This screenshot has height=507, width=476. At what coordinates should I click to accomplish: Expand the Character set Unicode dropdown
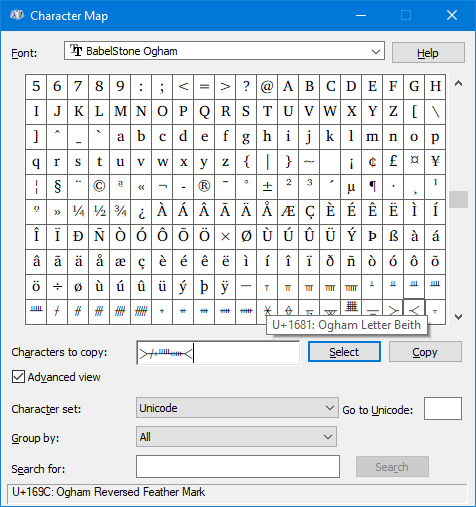(x=237, y=408)
